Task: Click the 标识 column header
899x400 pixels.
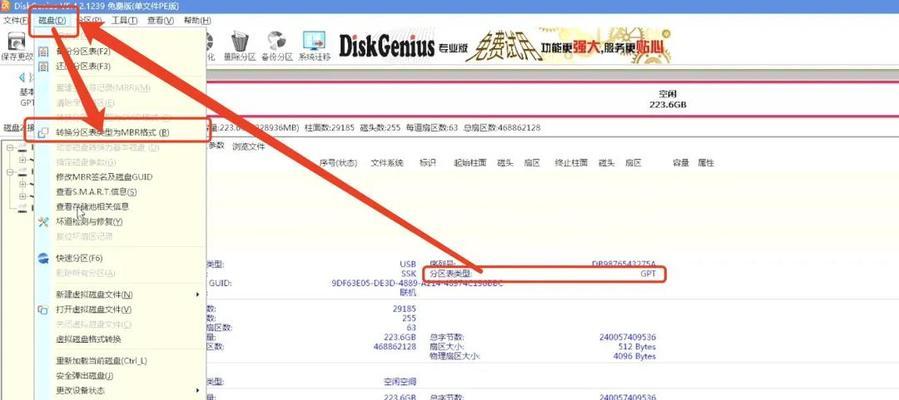Action: (428, 163)
